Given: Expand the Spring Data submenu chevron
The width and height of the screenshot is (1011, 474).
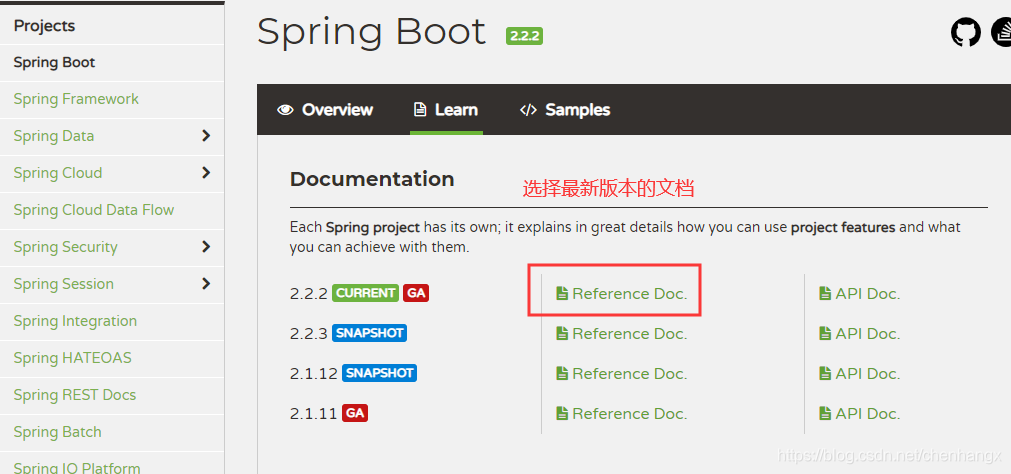Looking at the screenshot, I should click(x=206, y=135).
